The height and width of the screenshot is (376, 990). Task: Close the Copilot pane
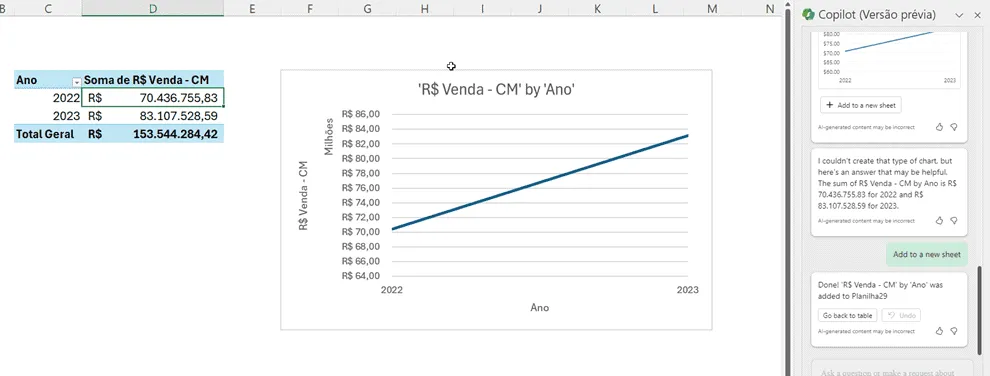click(977, 15)
